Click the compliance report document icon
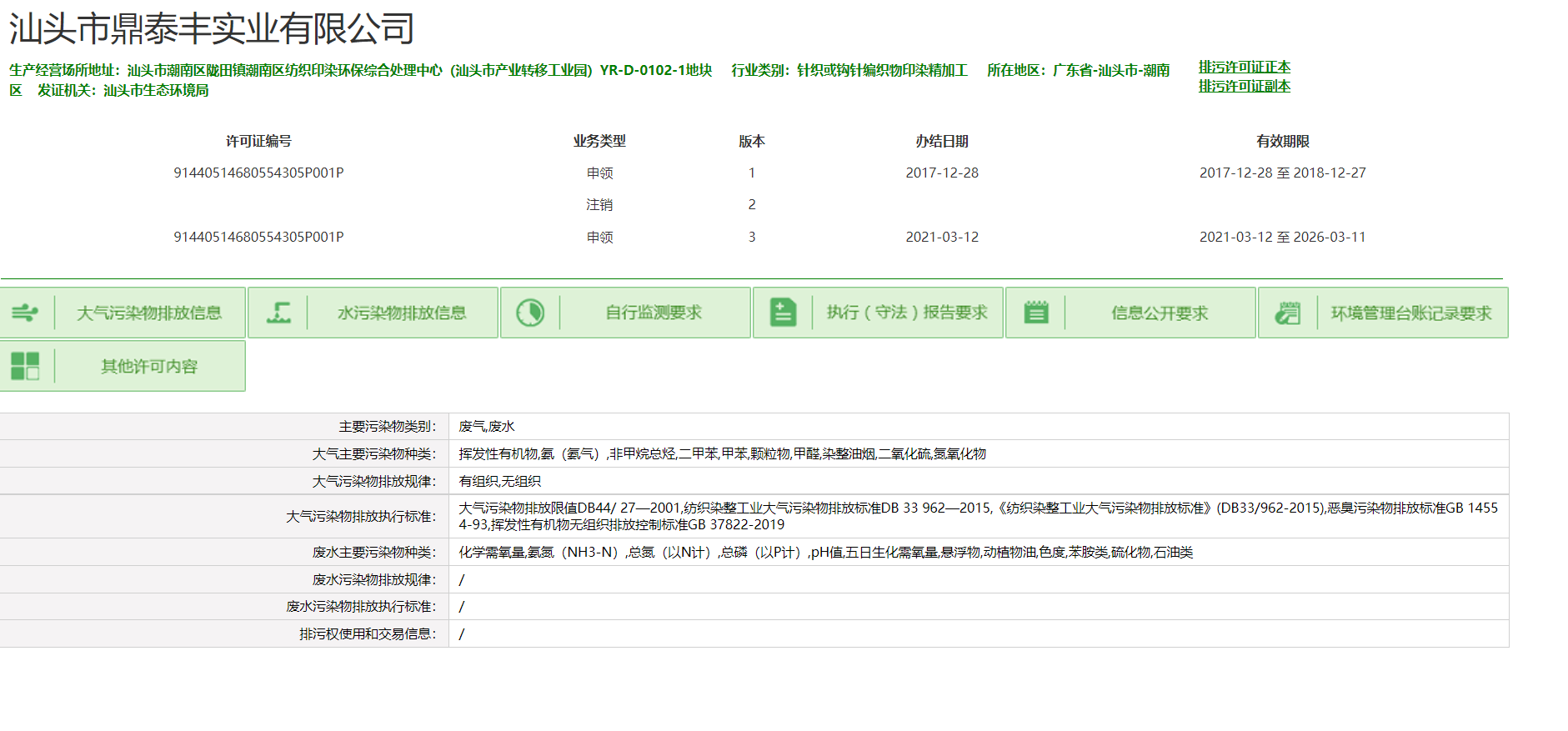1568x731 pixels. 783,313
